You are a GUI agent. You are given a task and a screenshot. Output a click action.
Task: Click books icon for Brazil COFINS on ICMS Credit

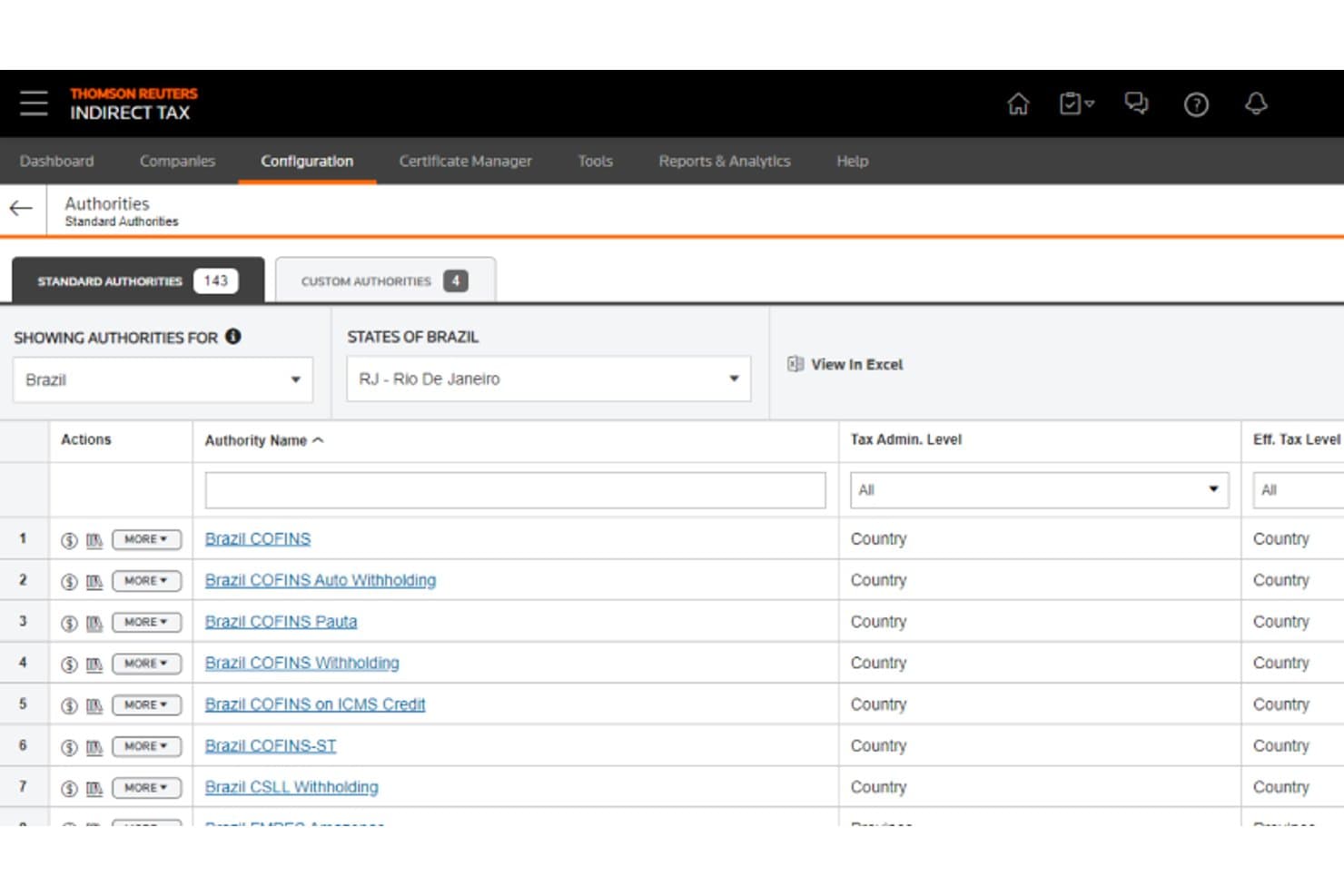click(94, 705)
